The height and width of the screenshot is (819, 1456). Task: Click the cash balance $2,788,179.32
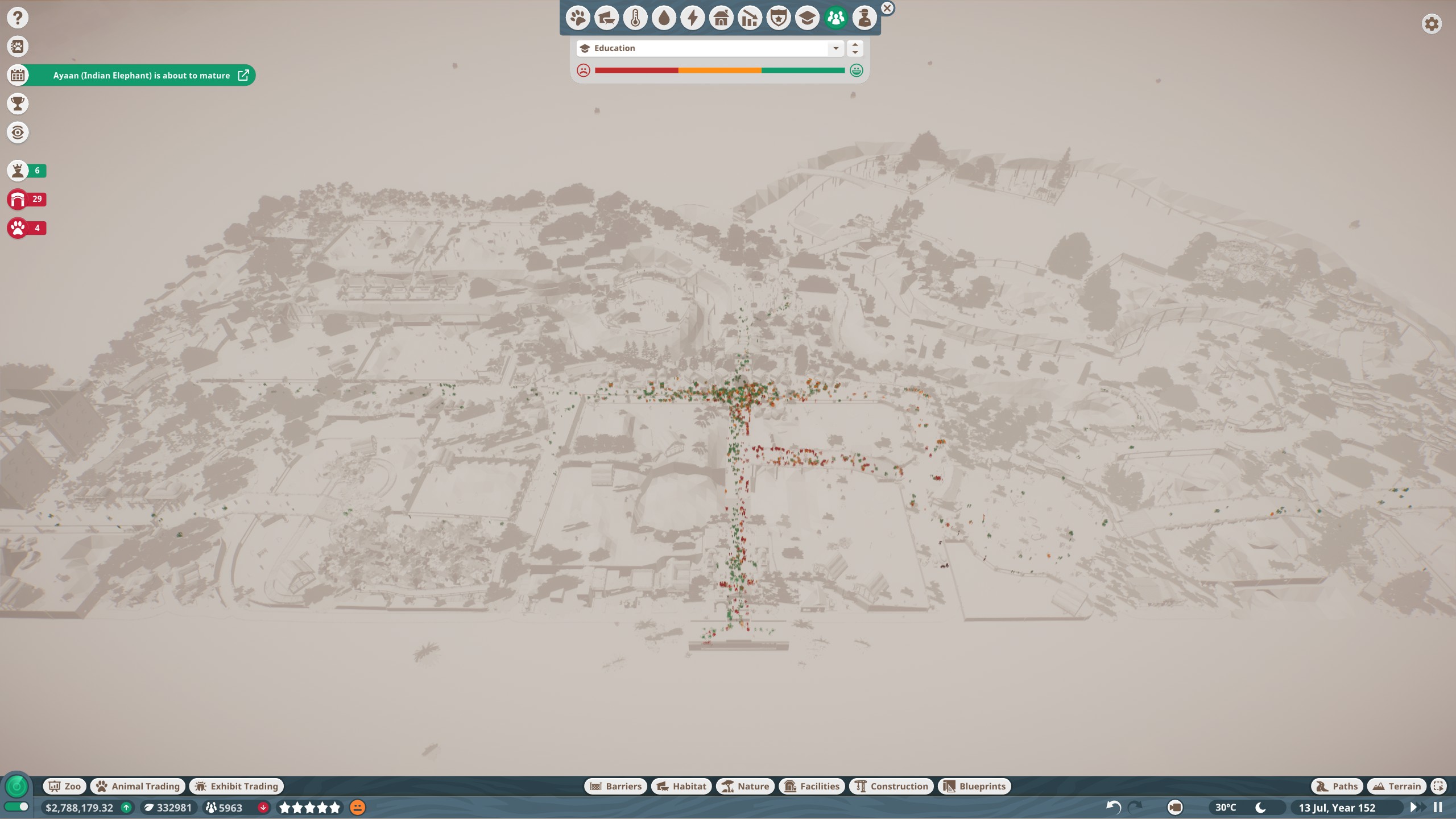pos(80,808)
